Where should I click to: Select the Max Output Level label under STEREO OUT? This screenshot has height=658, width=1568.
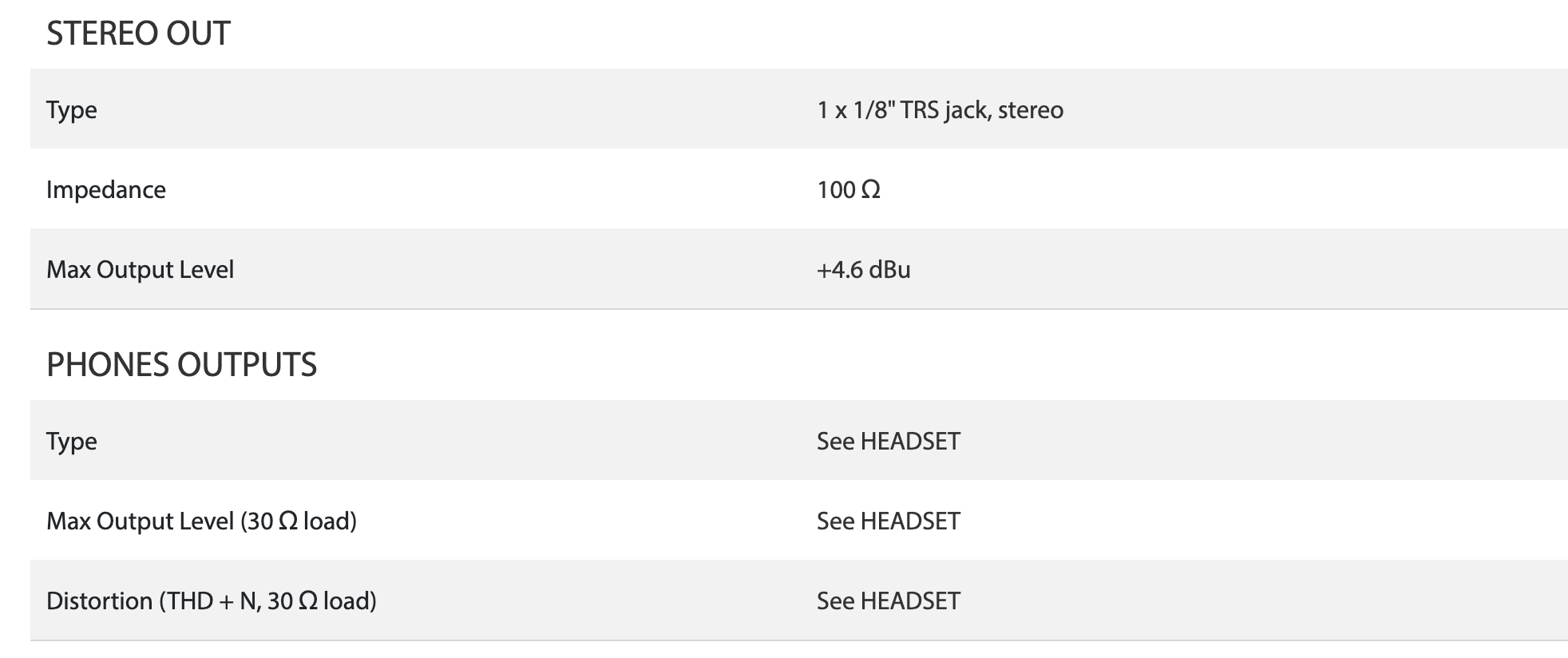(x=140, y=269)
